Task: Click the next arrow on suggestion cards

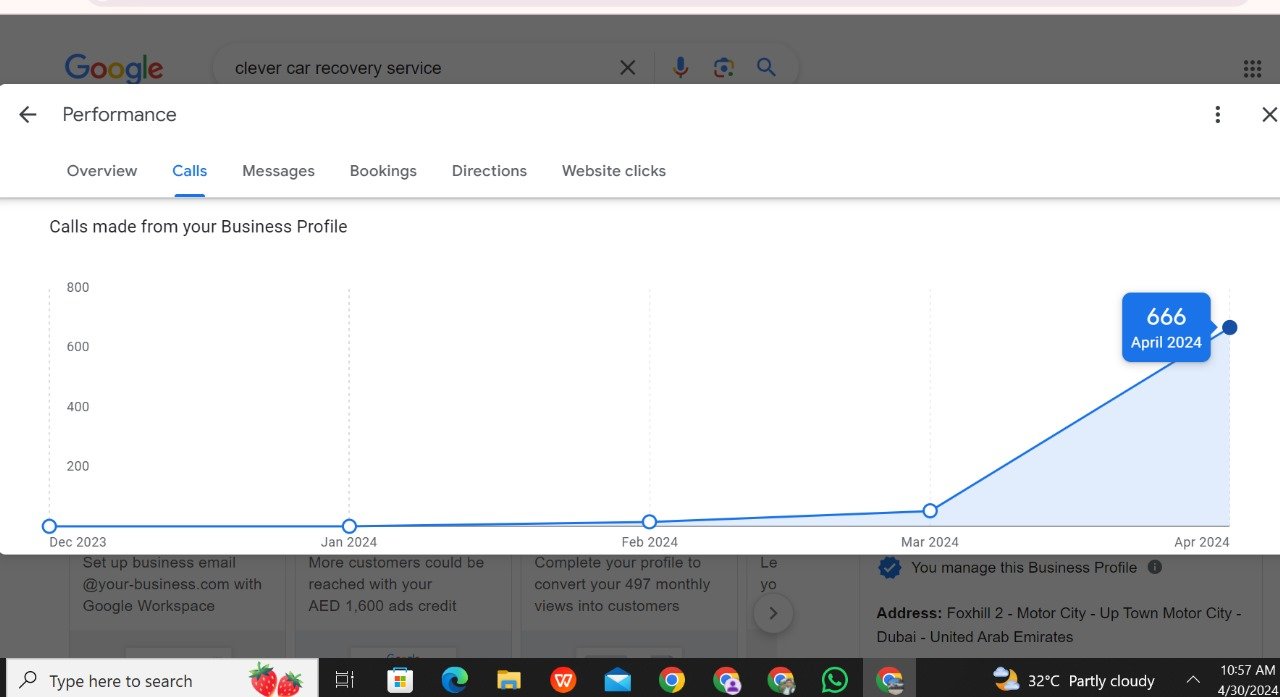Action: (x=773, y=613)
